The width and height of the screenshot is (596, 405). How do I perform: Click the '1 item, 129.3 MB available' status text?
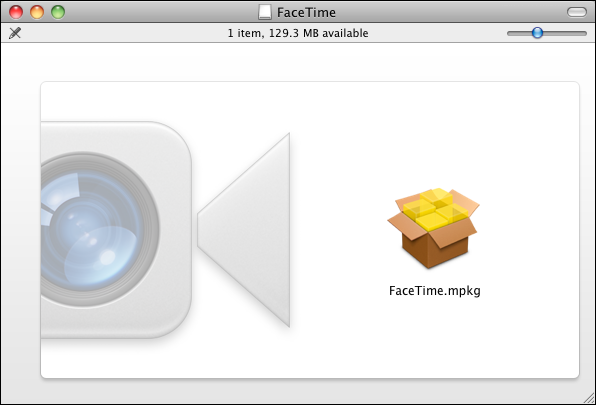298,33
